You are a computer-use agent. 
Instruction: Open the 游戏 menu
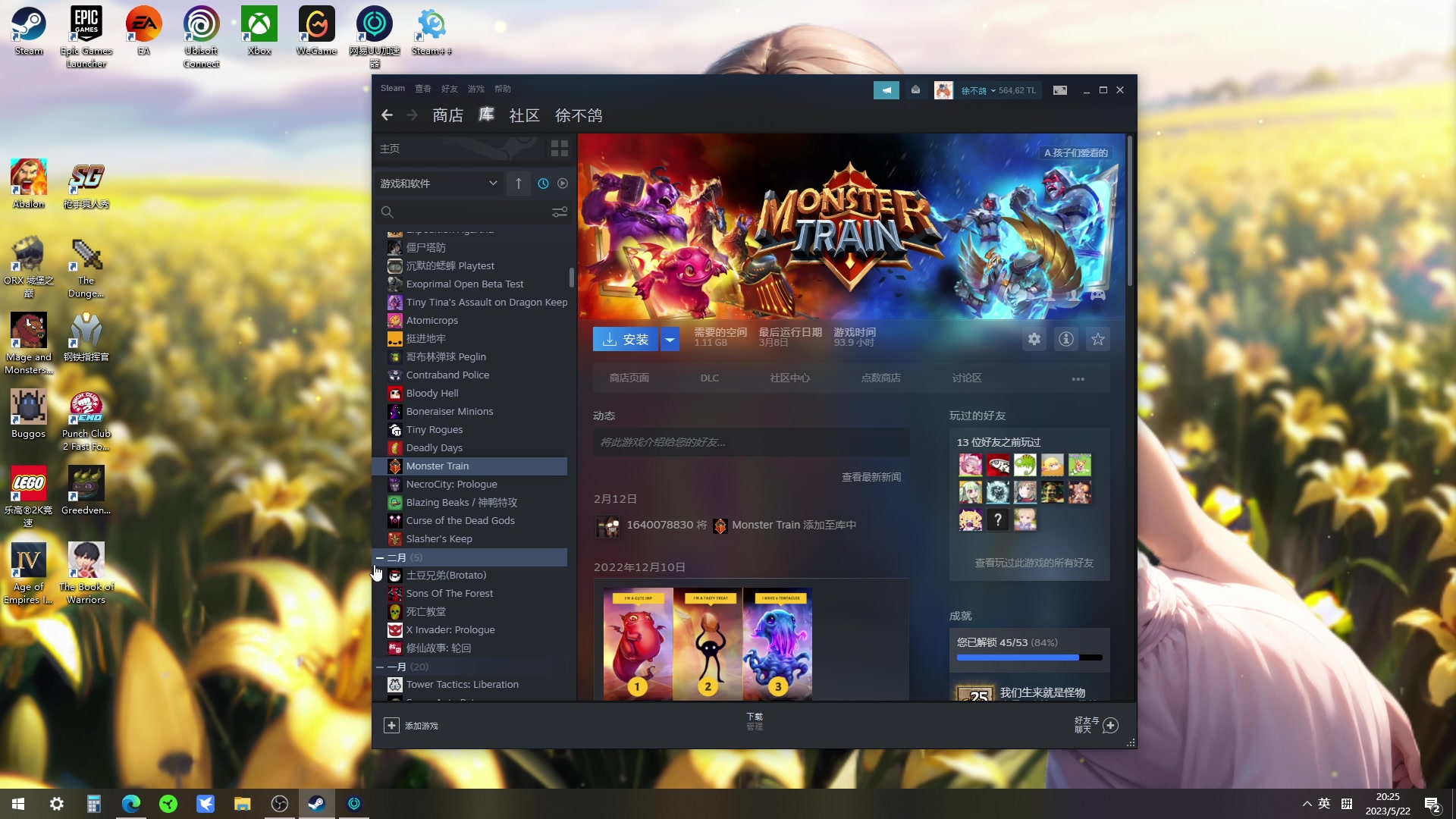[476, 89]
